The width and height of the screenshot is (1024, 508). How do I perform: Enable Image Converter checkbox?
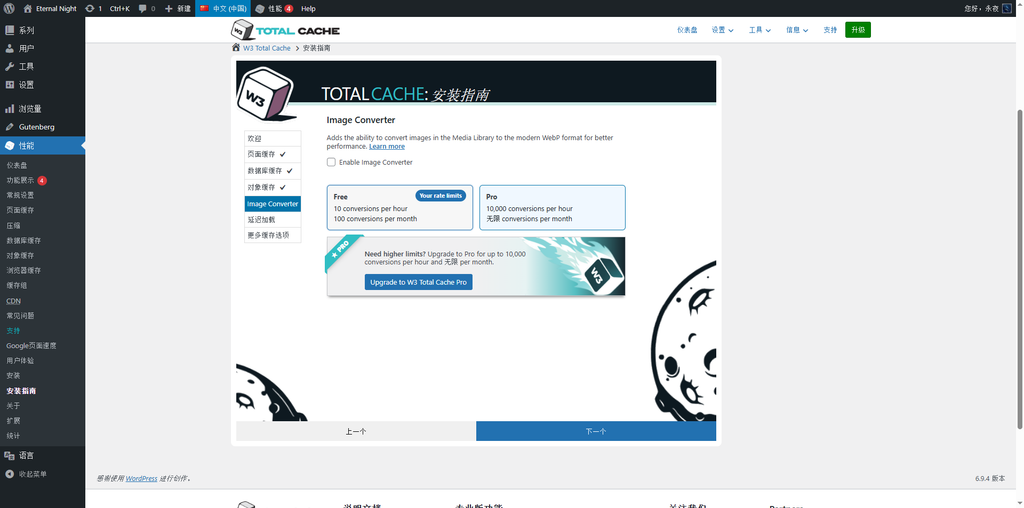(x=331, y=162)
